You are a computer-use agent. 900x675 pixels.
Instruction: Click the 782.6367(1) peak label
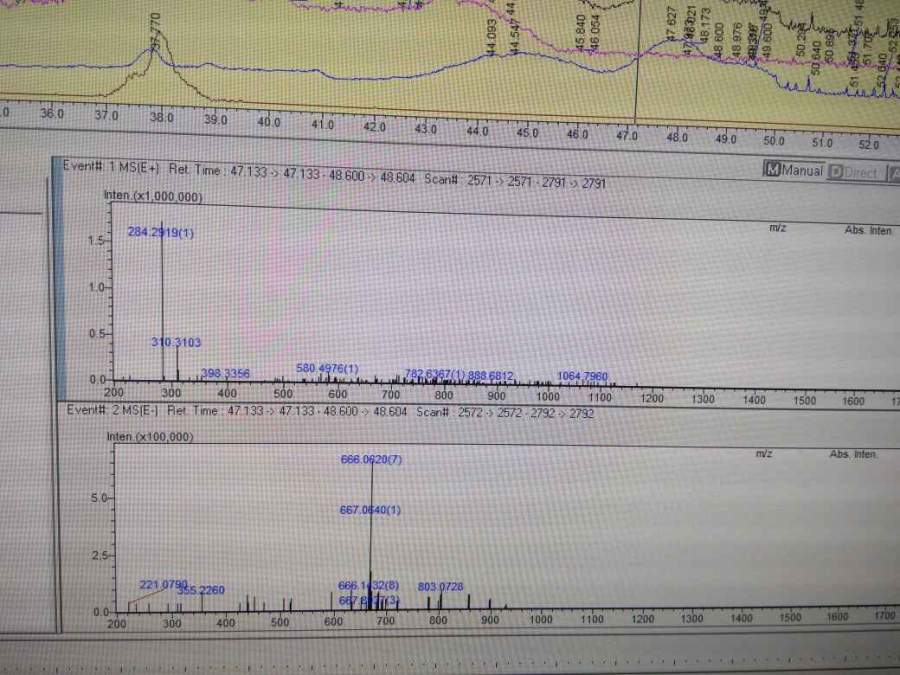(x=435, y=374)
